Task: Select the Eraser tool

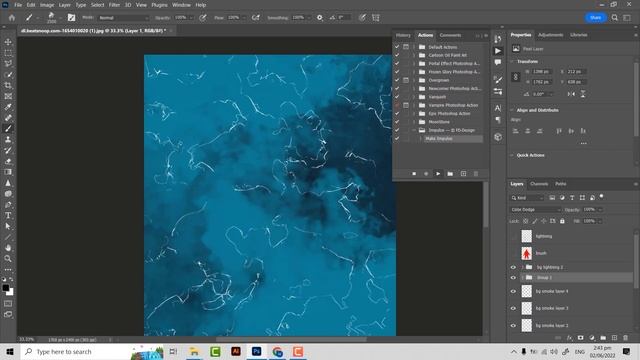Action: (x=8, y=161)
